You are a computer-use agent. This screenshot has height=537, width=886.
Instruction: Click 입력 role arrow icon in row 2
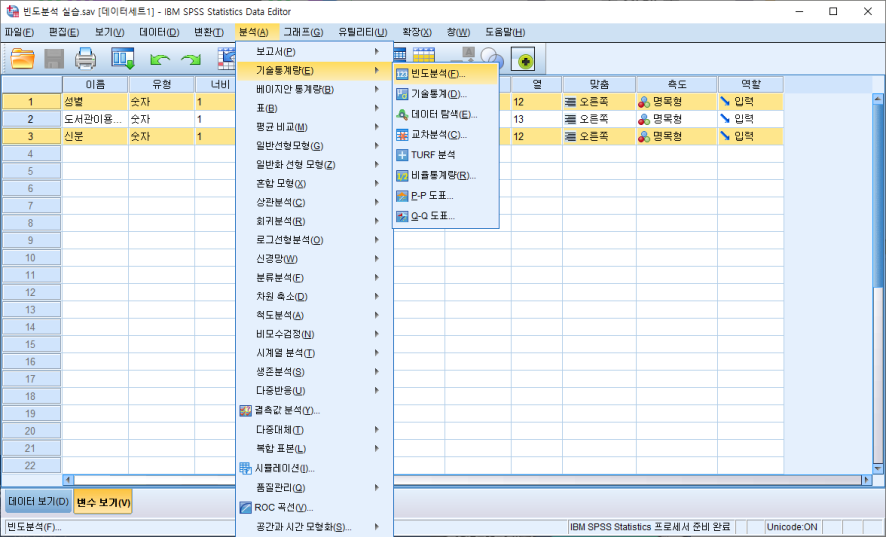click(x=725, y=119)
